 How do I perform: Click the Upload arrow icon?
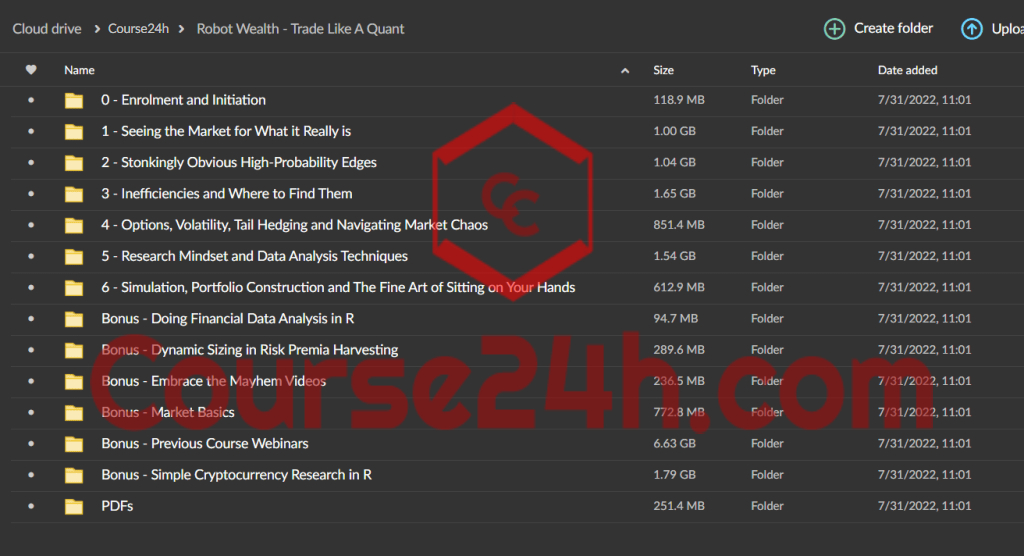click(x=971, y=29)
